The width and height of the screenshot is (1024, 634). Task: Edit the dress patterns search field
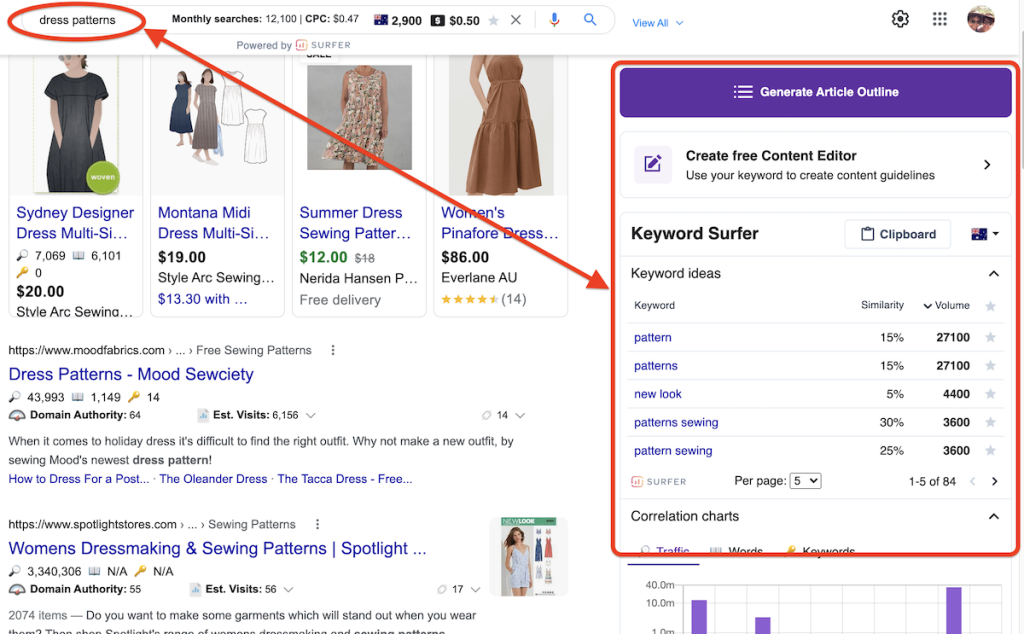[x=77, y=20]
